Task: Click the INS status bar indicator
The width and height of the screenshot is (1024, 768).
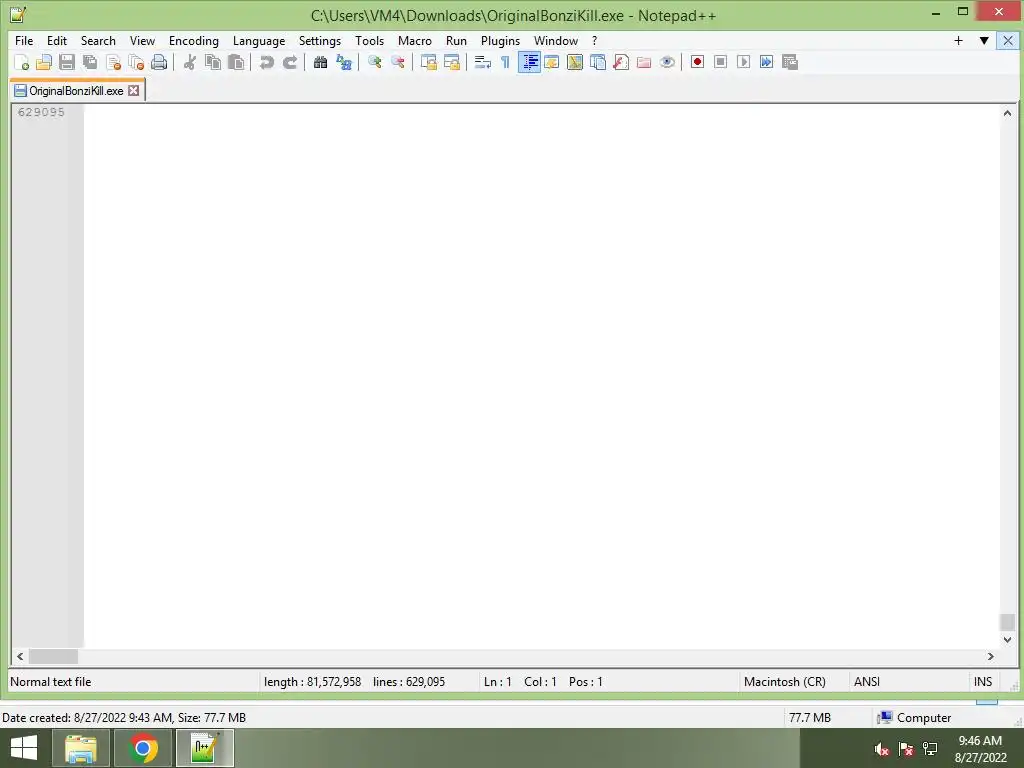Action: click(982, 682)
